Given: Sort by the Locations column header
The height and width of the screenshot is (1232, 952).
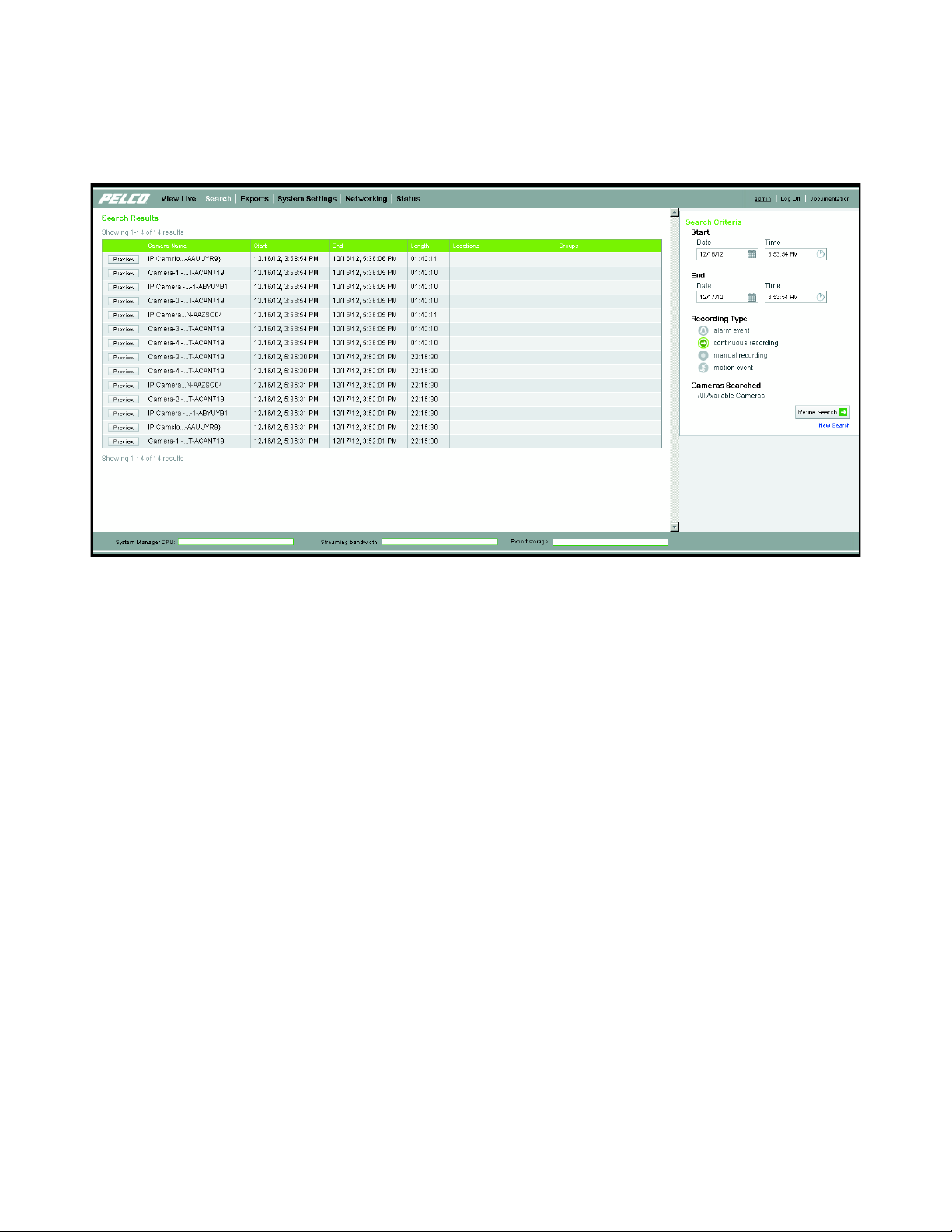Looking at the screenshot, I should click(x=503, y=246).
